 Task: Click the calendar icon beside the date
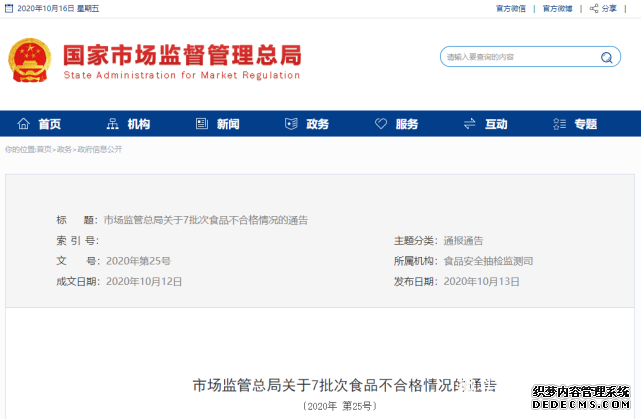(9, 8)
